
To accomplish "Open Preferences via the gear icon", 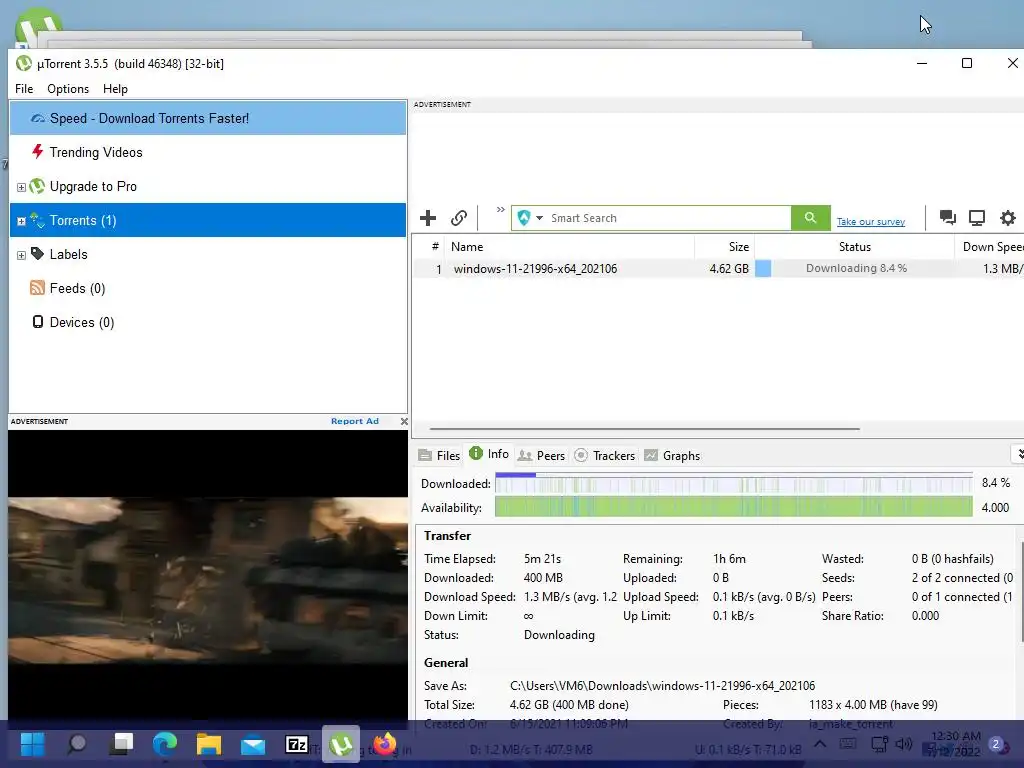I will pos(1008,217).
